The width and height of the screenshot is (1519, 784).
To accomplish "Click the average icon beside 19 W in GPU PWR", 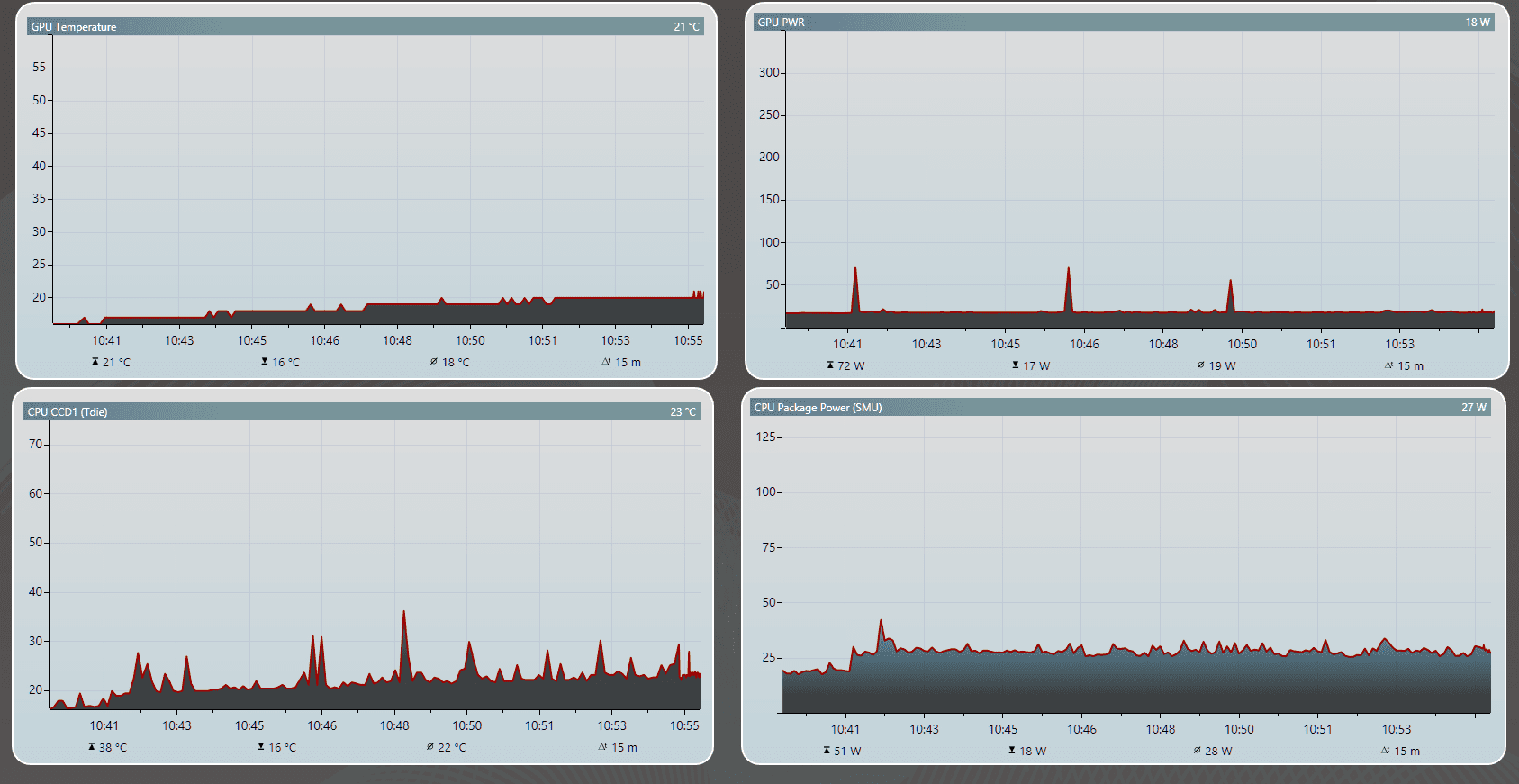I will tap(1200, 365).
